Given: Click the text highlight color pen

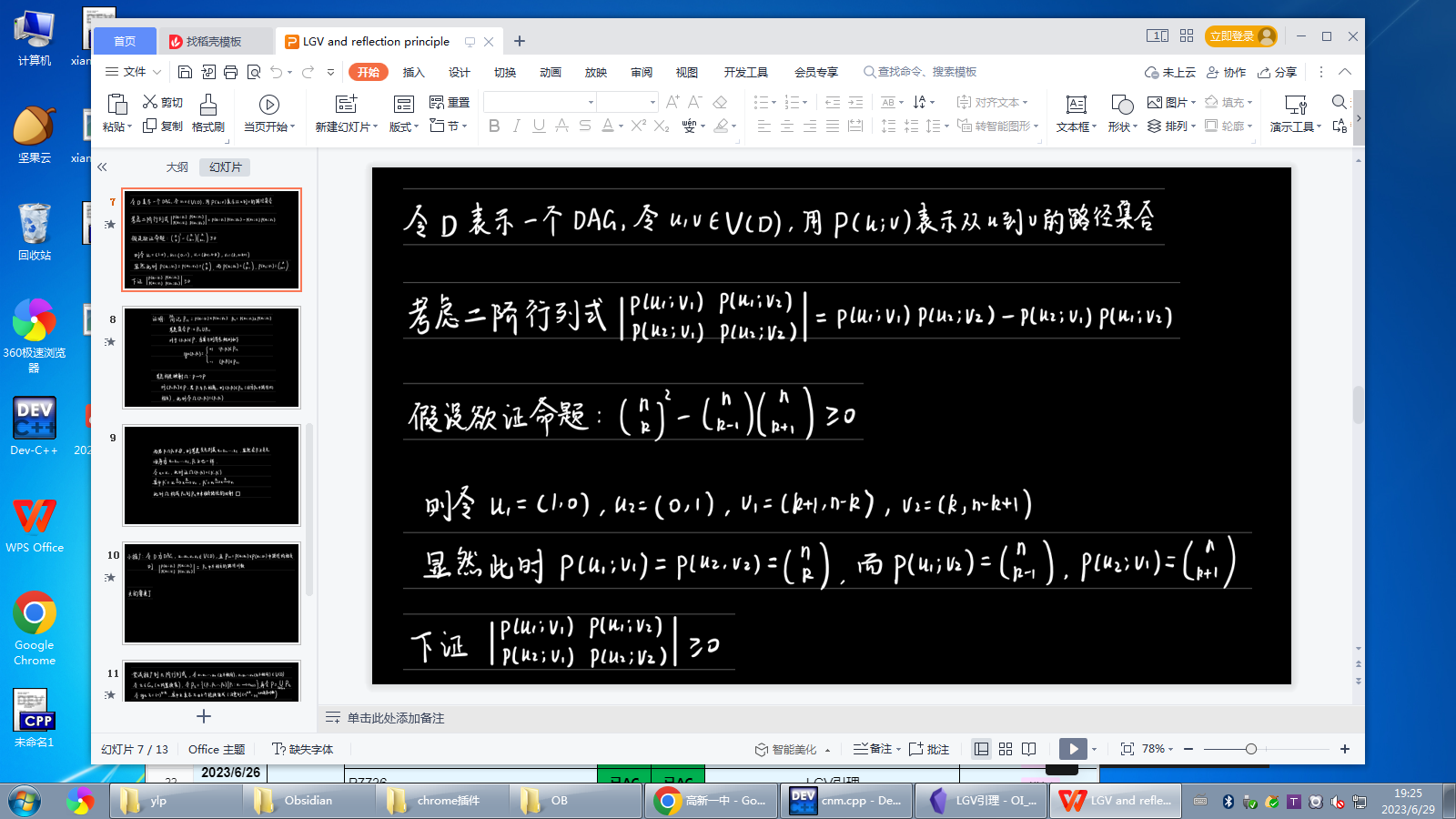Looking at the screenshot, I should [x=722, y=126].
